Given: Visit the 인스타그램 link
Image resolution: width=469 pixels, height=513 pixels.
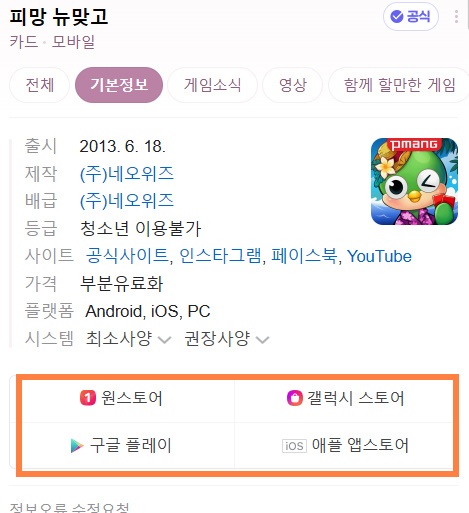Looking at the screenshot, I should coord(221,256).
